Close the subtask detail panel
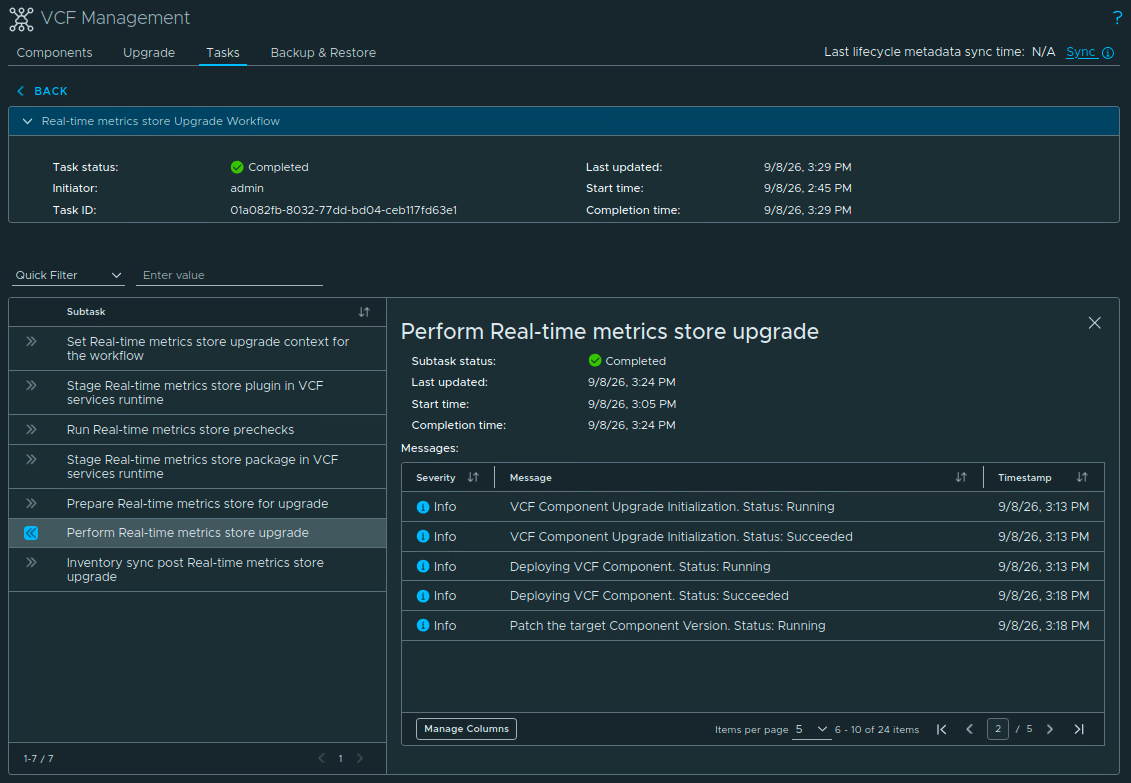This screenshot has height=783, width=1131. (x=1094, y=323)
